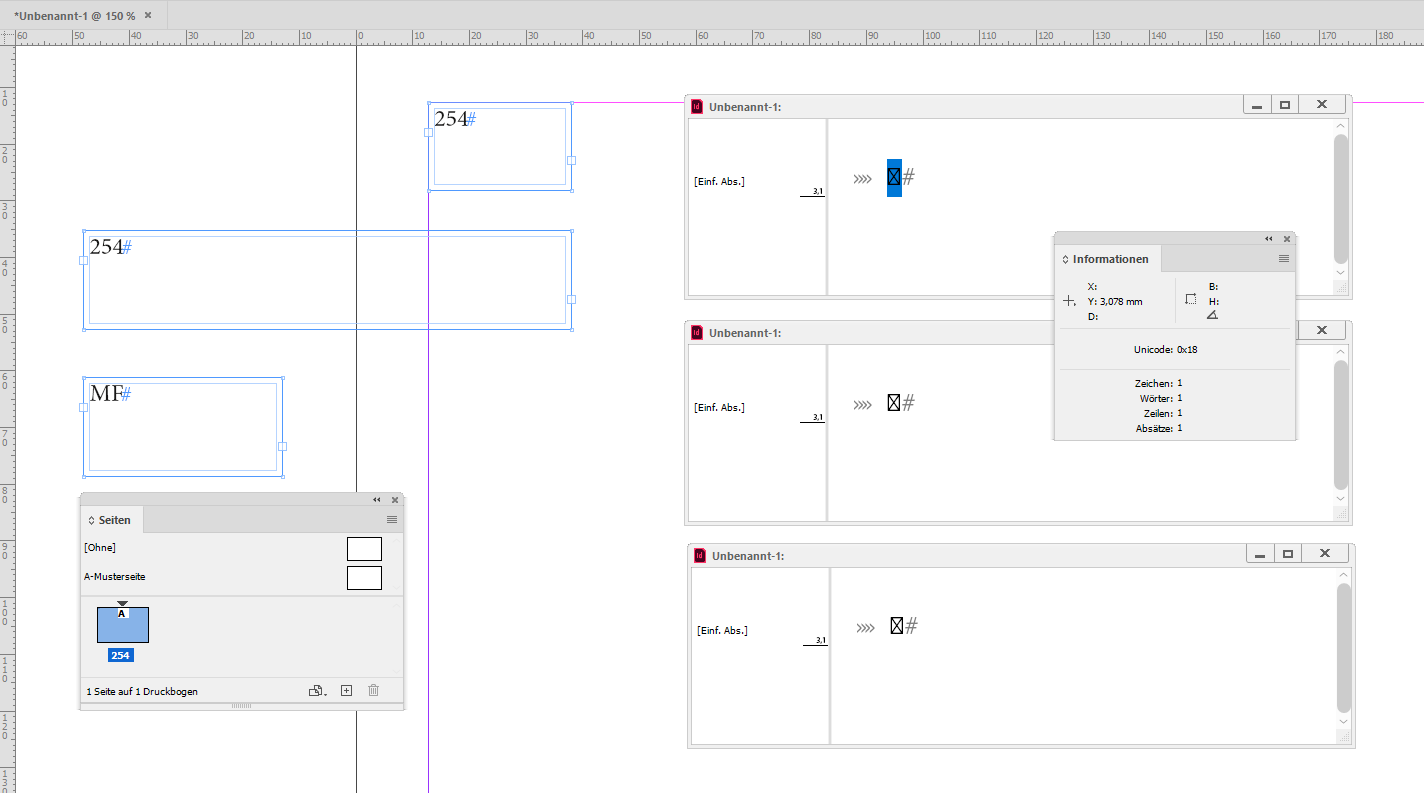This screenshot has width=1424, height=793.
Task: Click the width/height dimensions icon in Informationen
Action: point(1191,297)
